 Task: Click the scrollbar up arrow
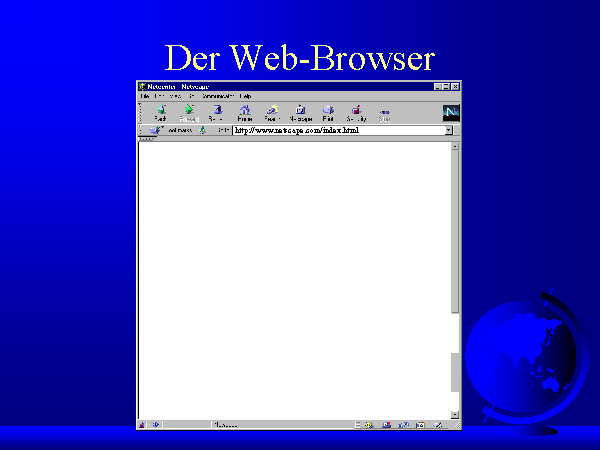pos(456,146)
